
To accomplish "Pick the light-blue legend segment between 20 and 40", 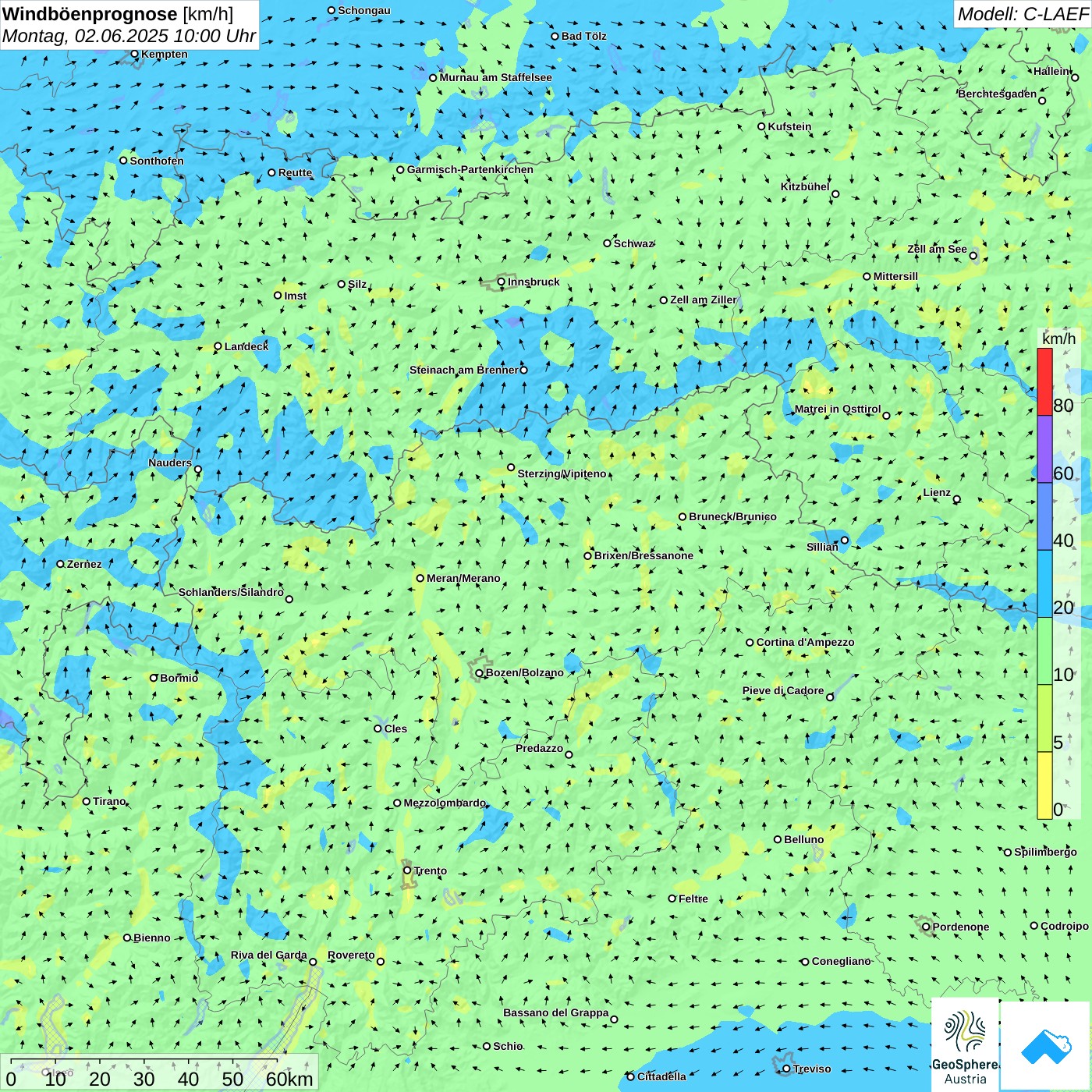I will point(1044,584).
